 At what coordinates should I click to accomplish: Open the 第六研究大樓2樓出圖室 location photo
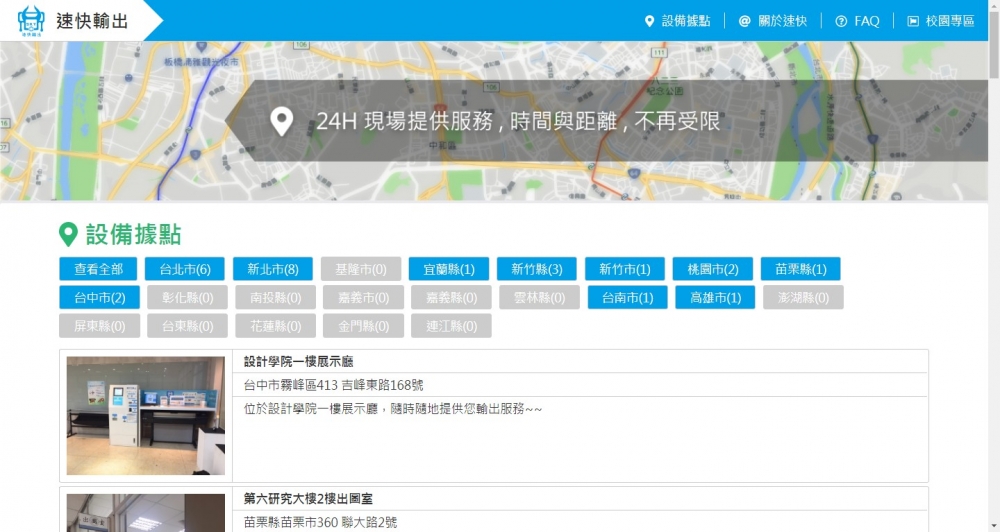tap(145, 513)
